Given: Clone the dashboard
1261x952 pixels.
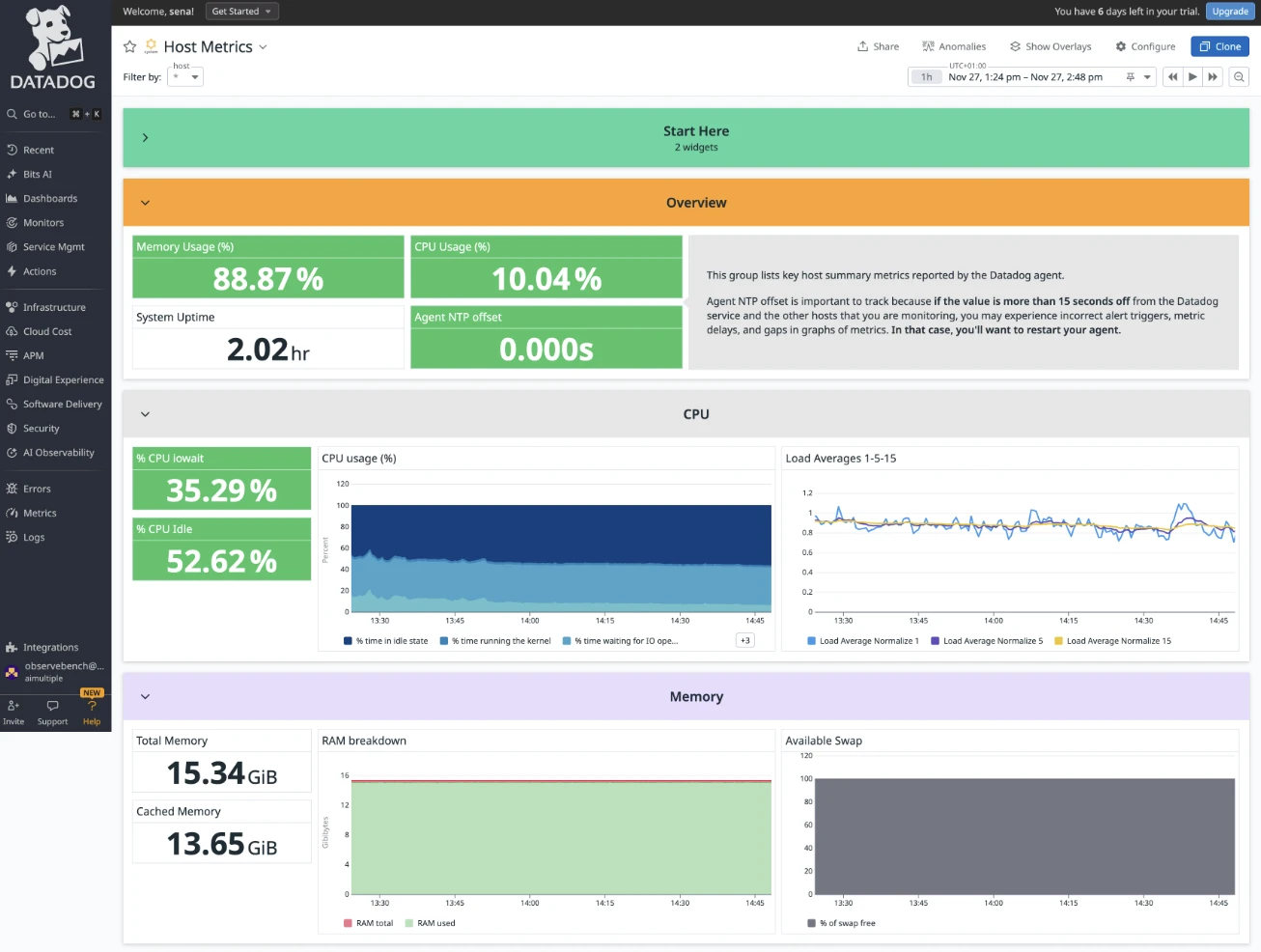Looking at the screenshot, I should coord(1219,46).
